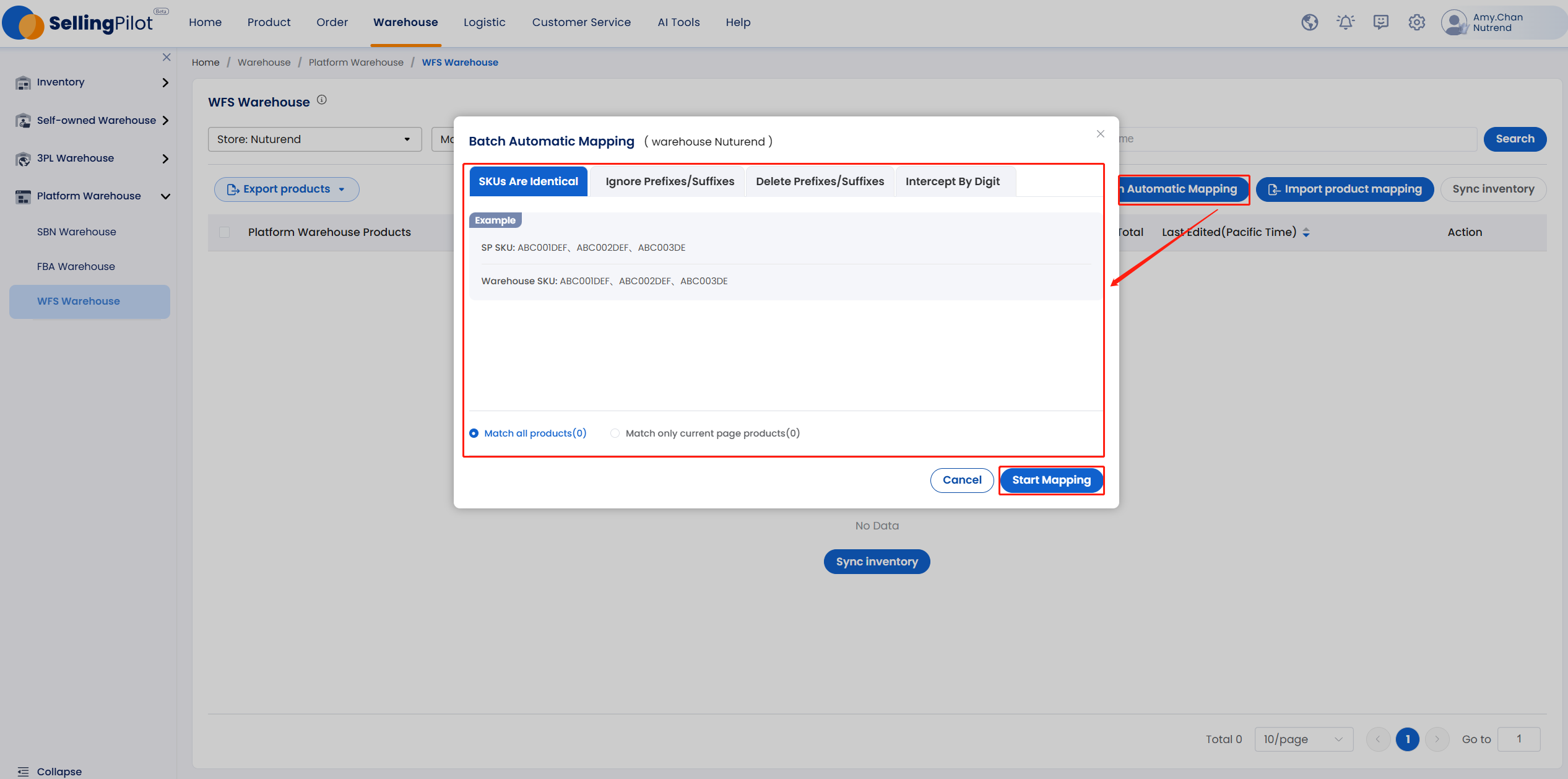Open the AI Tools top menu
Screen dimensions: 1568x779
678,22
